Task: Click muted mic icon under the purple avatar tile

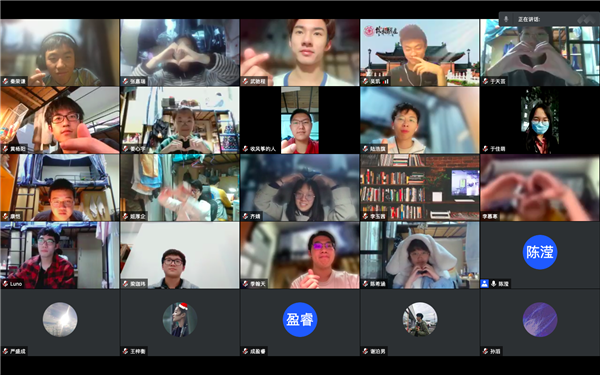Action: [x=485, y=351]
